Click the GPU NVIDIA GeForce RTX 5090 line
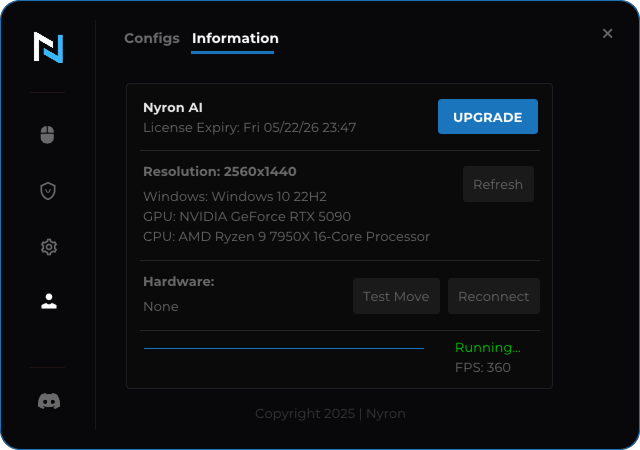The height and width of the screenshot is (450, 640). (247, 216)
